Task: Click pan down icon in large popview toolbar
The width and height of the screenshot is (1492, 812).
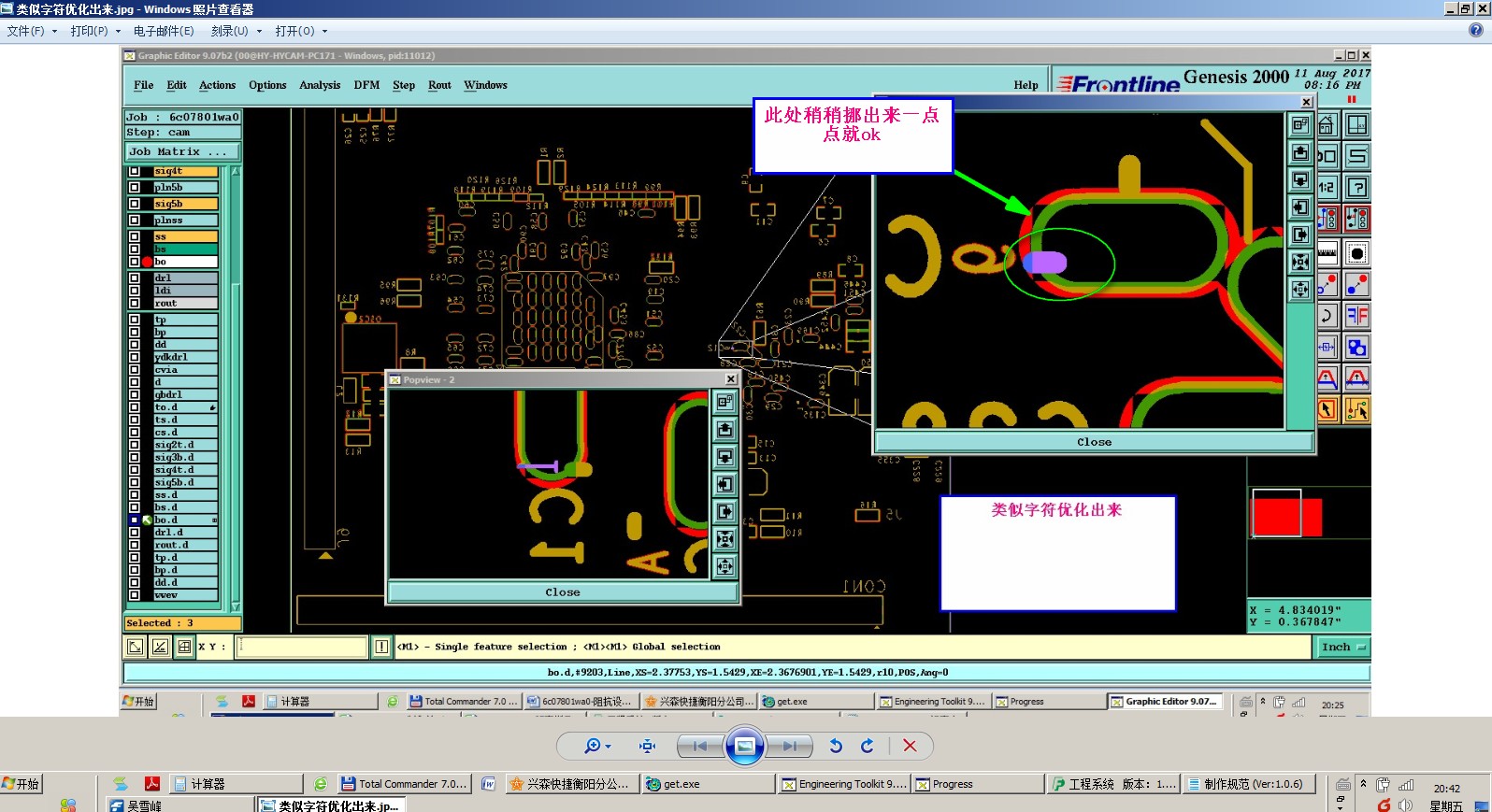Action: pos(1299,179)
